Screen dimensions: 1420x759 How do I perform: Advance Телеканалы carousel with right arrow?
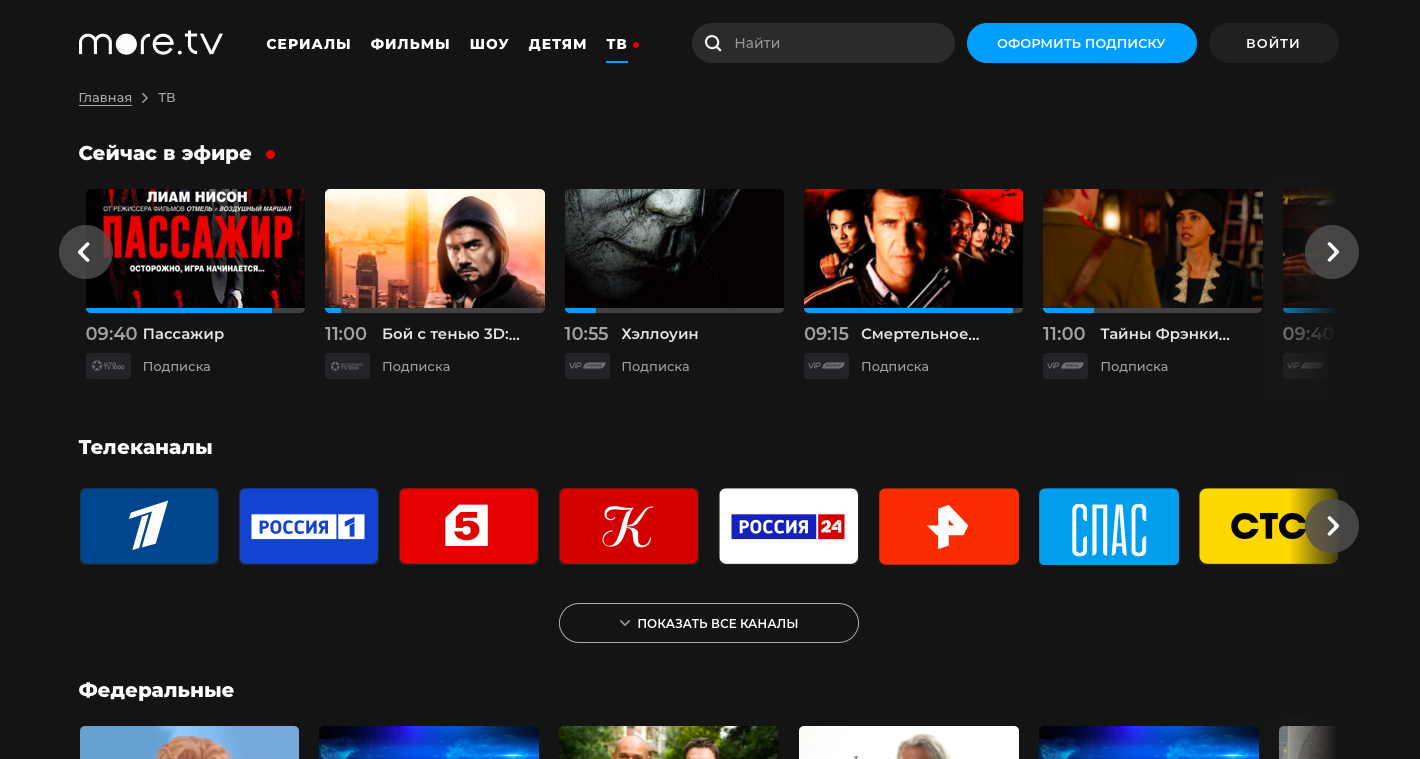pyautogui.click(x=1332, y=526)
